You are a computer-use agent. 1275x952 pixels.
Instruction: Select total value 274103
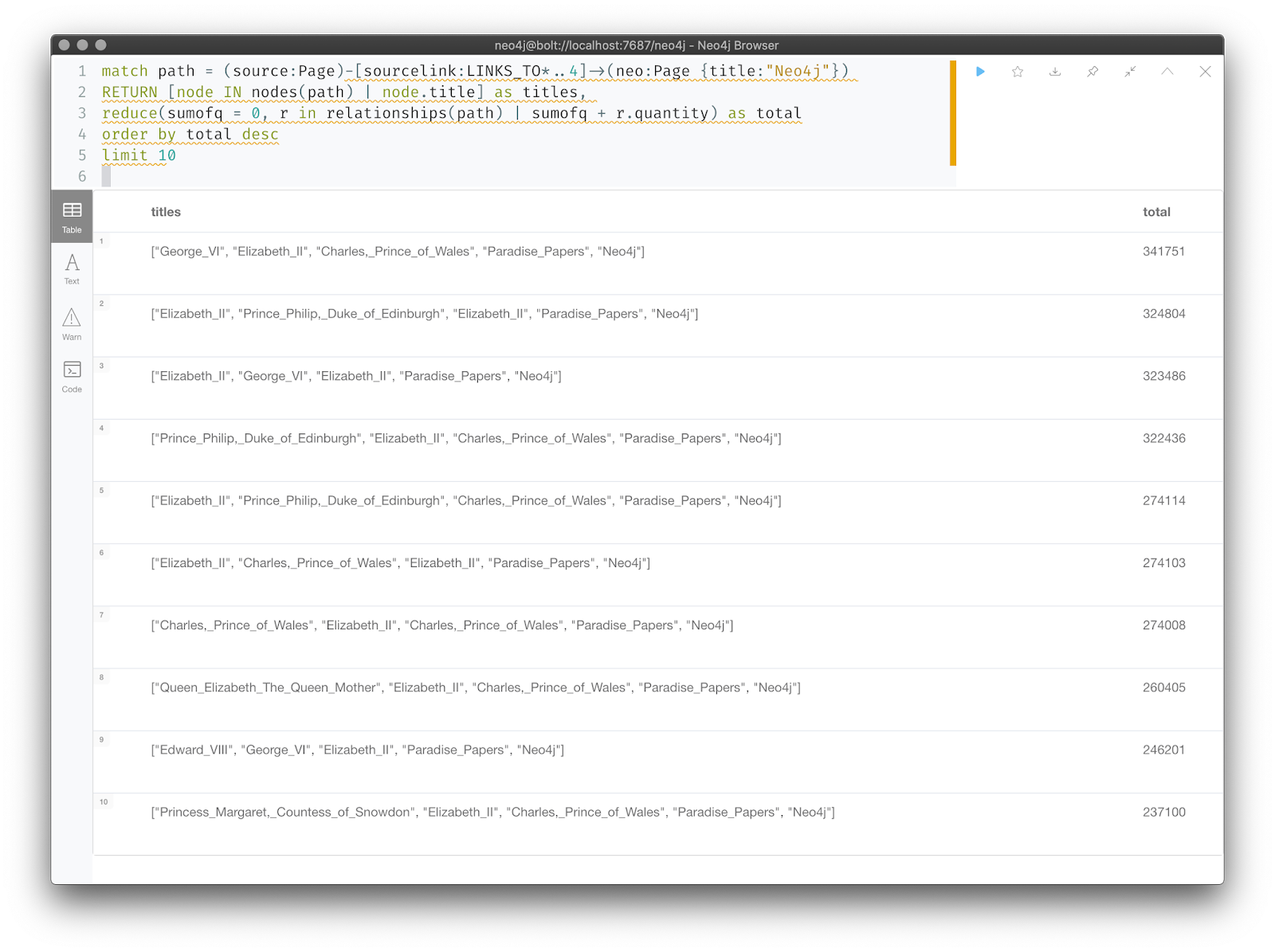1163,563
